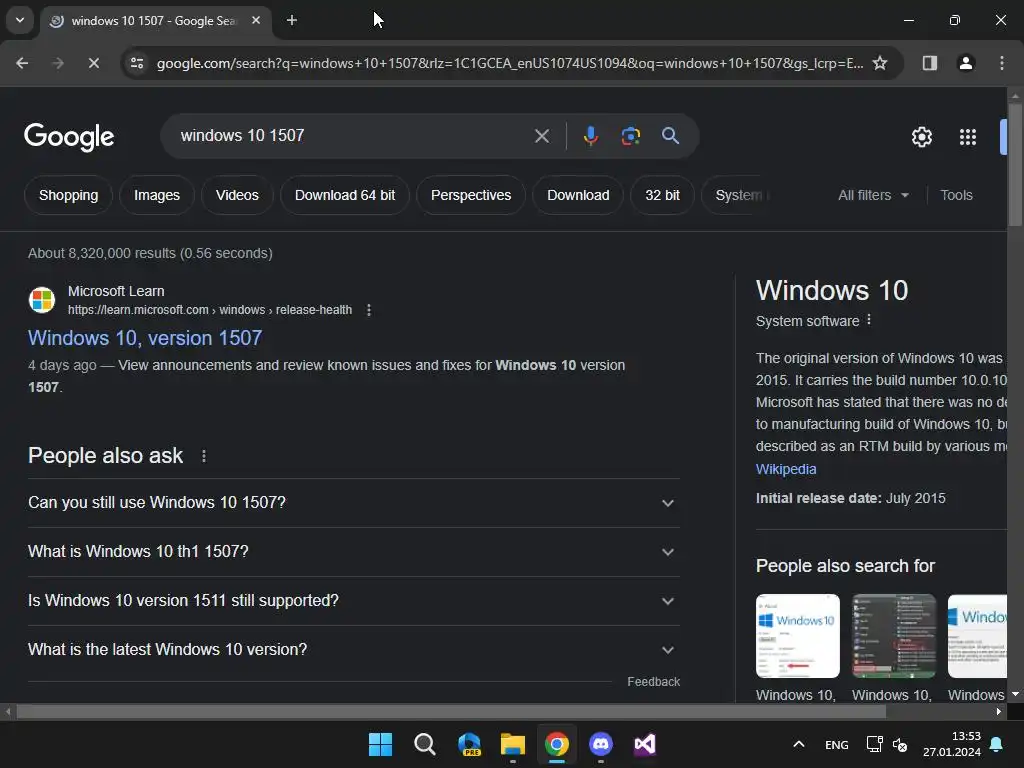Image resolution: width=1024 pixels, height=768 pixels.
Task: Open the Microsoft Learn result's three-dot menu
Action: tap(369, 310)
